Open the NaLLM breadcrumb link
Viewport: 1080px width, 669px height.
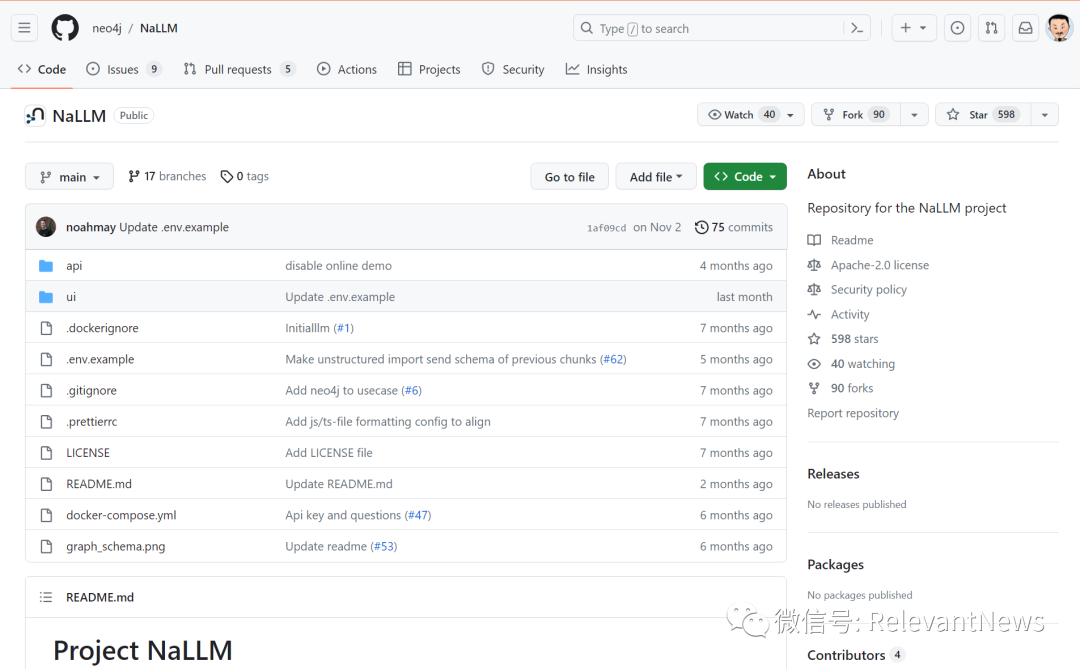tap(158, 28)
